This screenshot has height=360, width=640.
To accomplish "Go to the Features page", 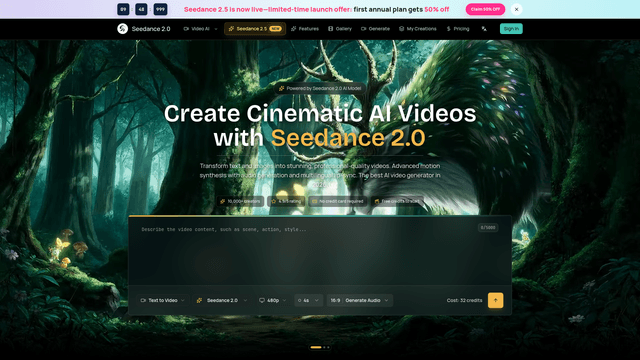I will pyautogui.click(x=305, y=29).
